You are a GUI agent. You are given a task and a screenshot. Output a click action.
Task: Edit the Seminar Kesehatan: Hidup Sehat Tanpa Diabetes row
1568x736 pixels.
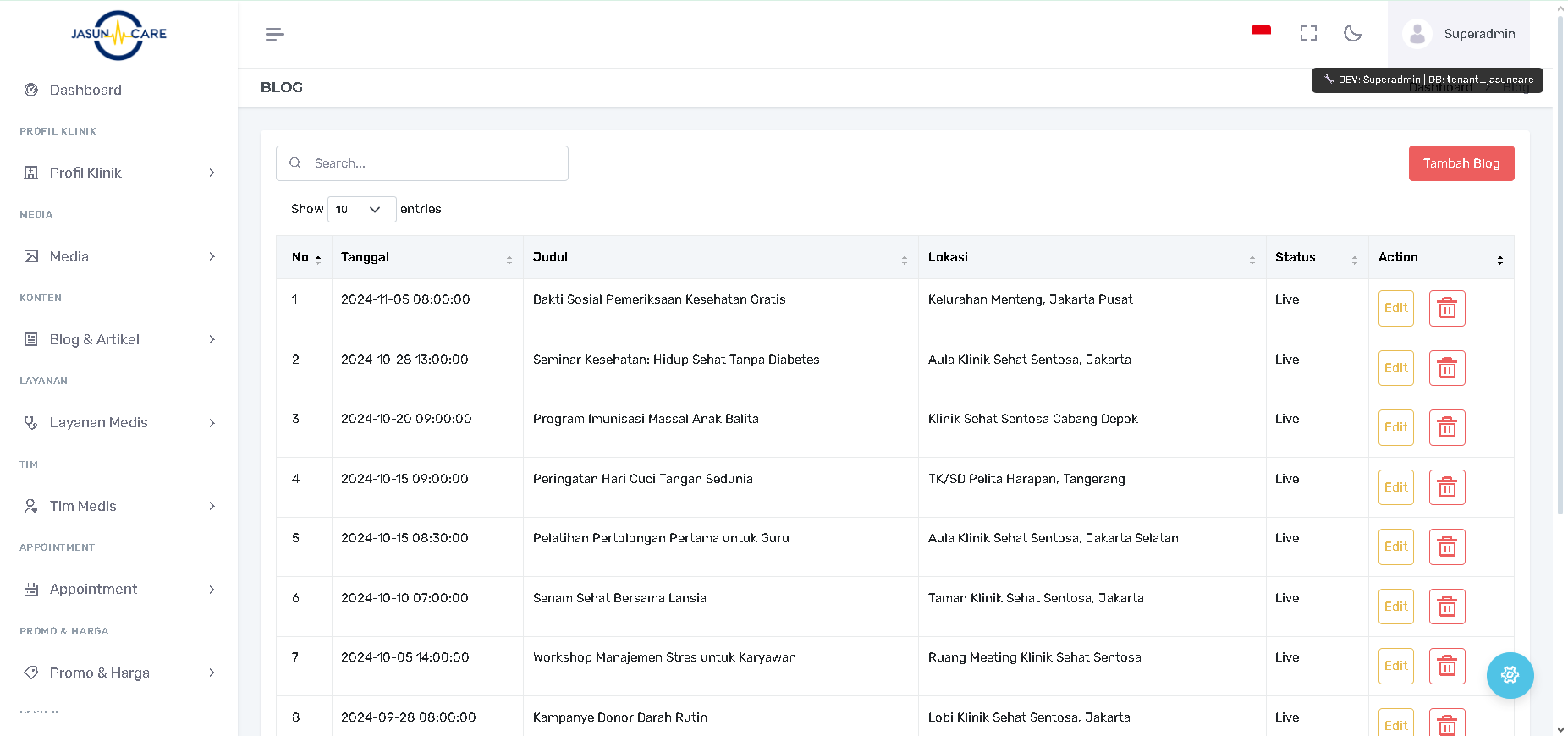tap(1395, 368)
